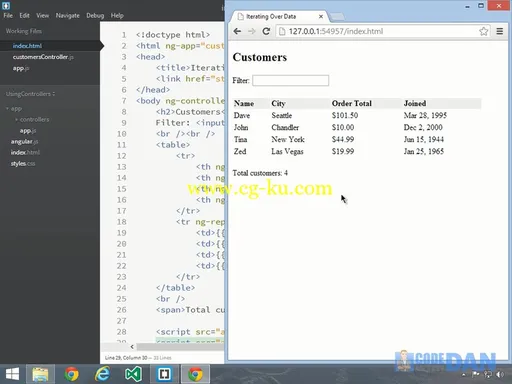512x384 pixels.
Task: Bookmark this page with the star icon
Action: pyautogui.click(x=484, y=31)
